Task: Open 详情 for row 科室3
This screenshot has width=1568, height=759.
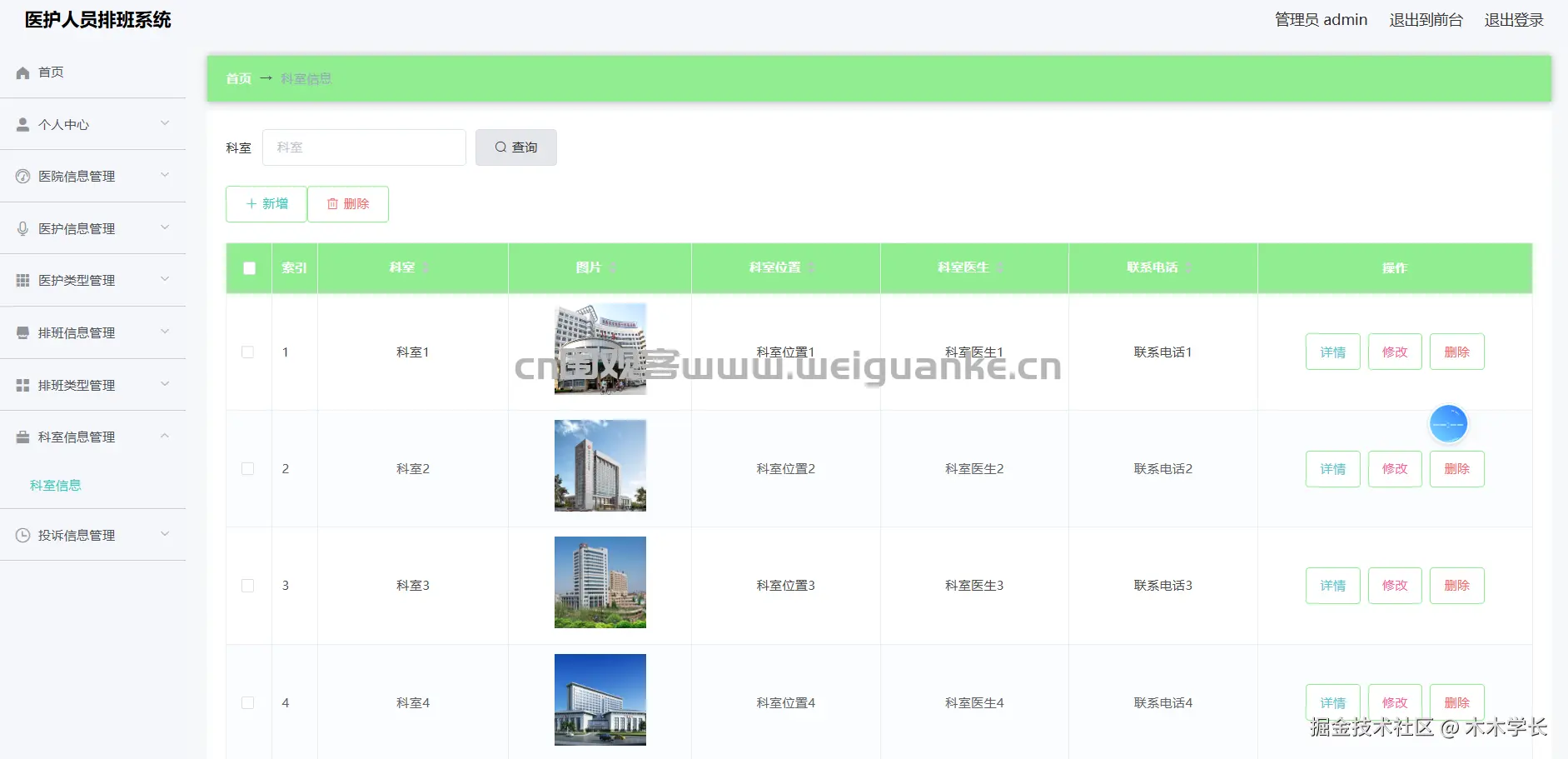Action: [x=1333, y=586]
